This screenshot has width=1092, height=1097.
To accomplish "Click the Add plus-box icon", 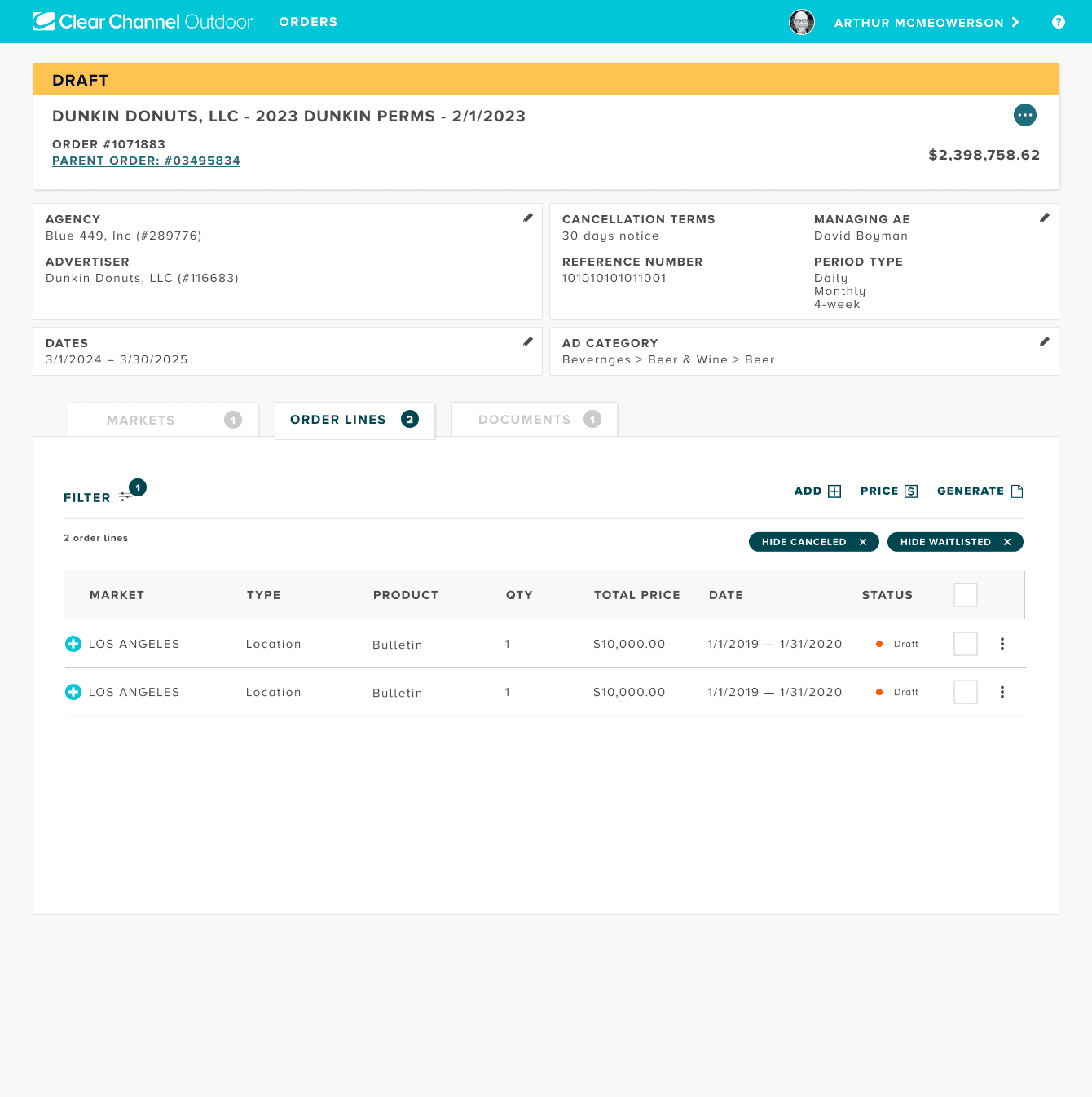I will 834,491.
